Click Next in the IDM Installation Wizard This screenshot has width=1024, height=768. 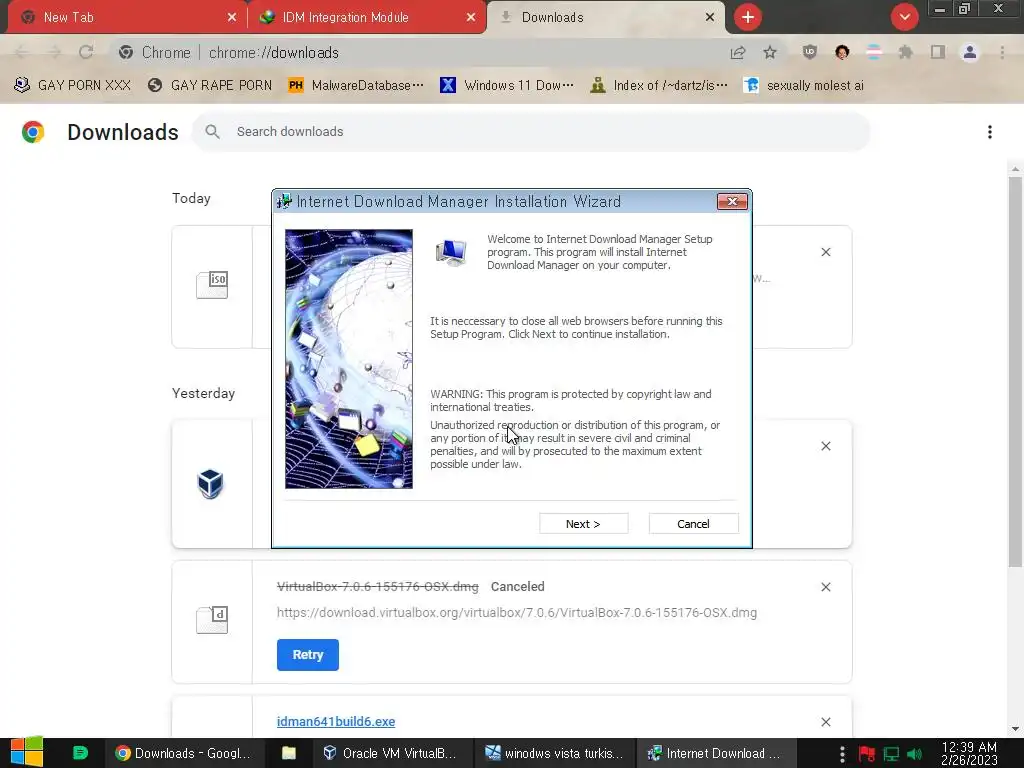click(x=583, y=524)
